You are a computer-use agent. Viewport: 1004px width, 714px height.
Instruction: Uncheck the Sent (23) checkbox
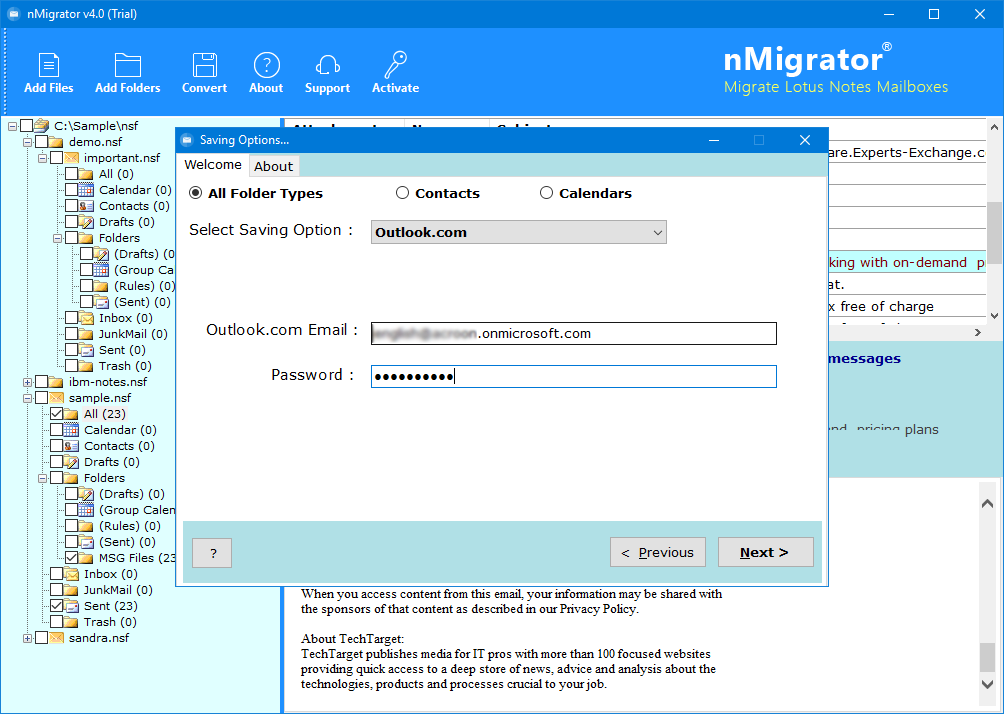pos(56,606)
